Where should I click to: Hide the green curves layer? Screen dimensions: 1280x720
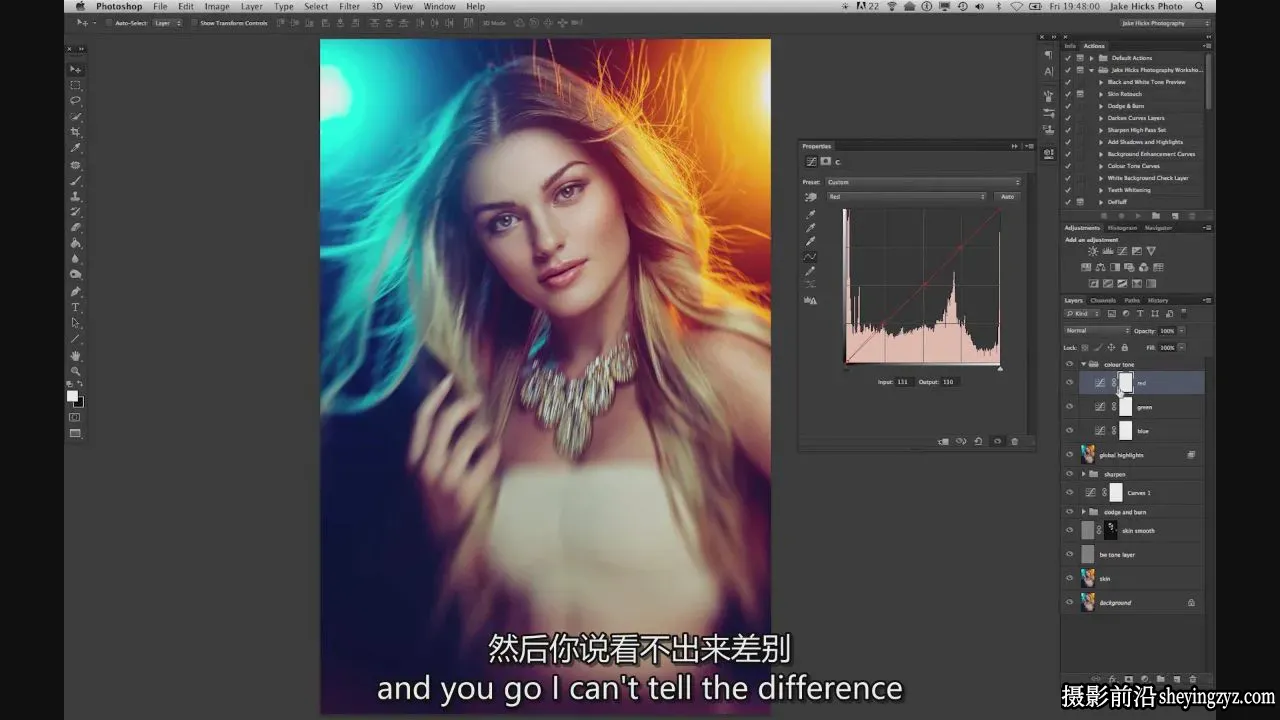[1069, 407]
